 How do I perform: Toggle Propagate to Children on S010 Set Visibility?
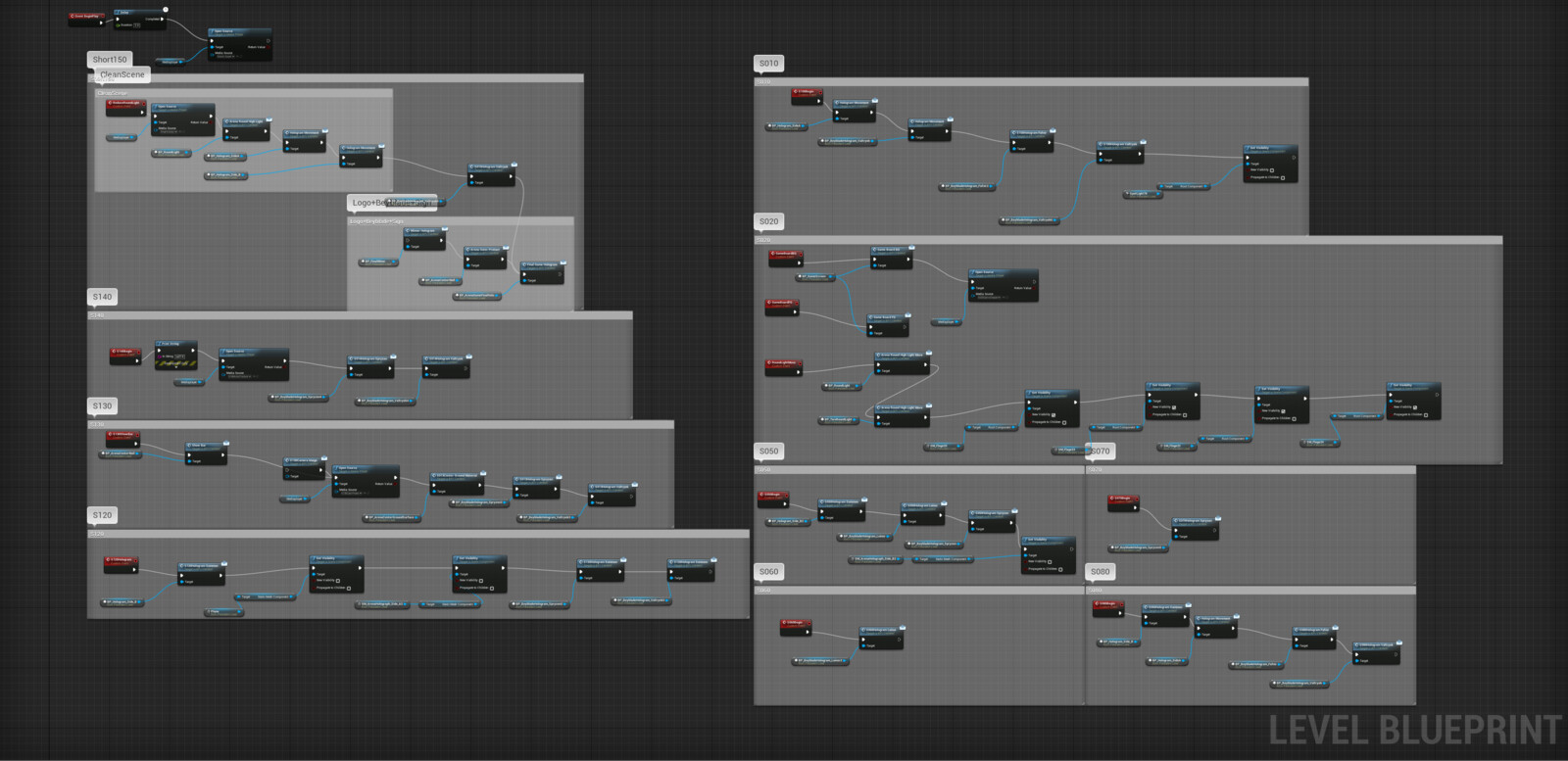click(1283, 177)
